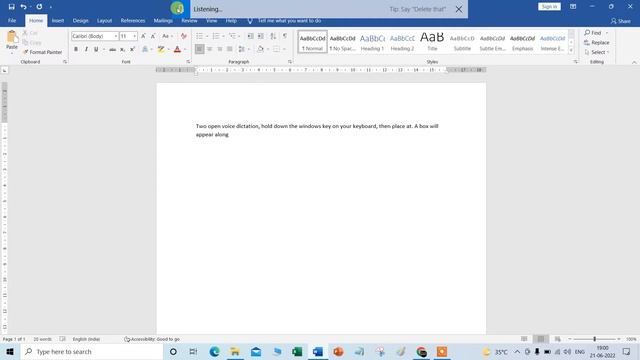Screen dimensions: 640x360
Task: Open PowerPoint from the taskbar
Action: pos(338,351)
